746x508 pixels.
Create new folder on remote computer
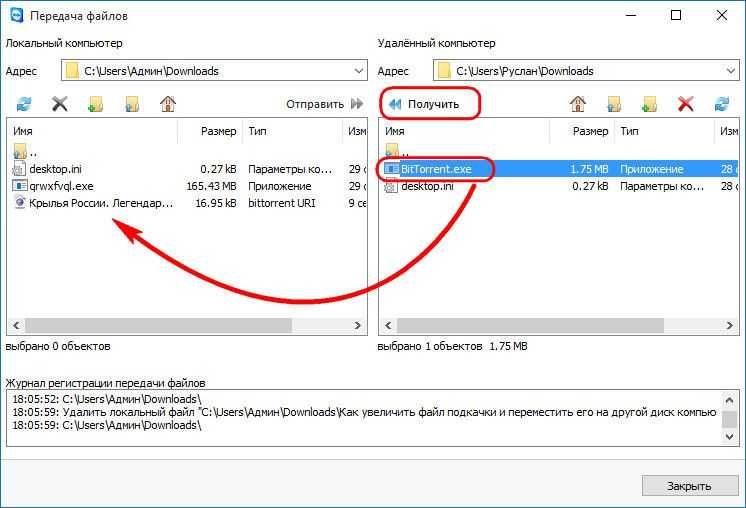[649, 104]
